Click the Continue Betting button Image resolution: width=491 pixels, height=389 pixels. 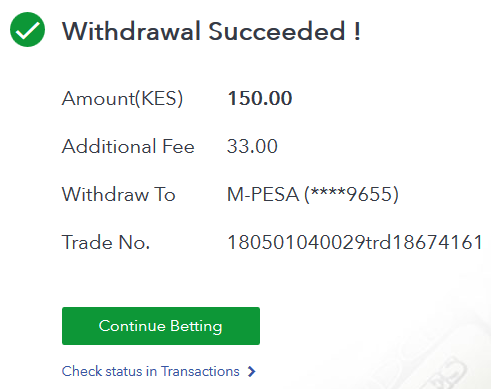(161, 326)
